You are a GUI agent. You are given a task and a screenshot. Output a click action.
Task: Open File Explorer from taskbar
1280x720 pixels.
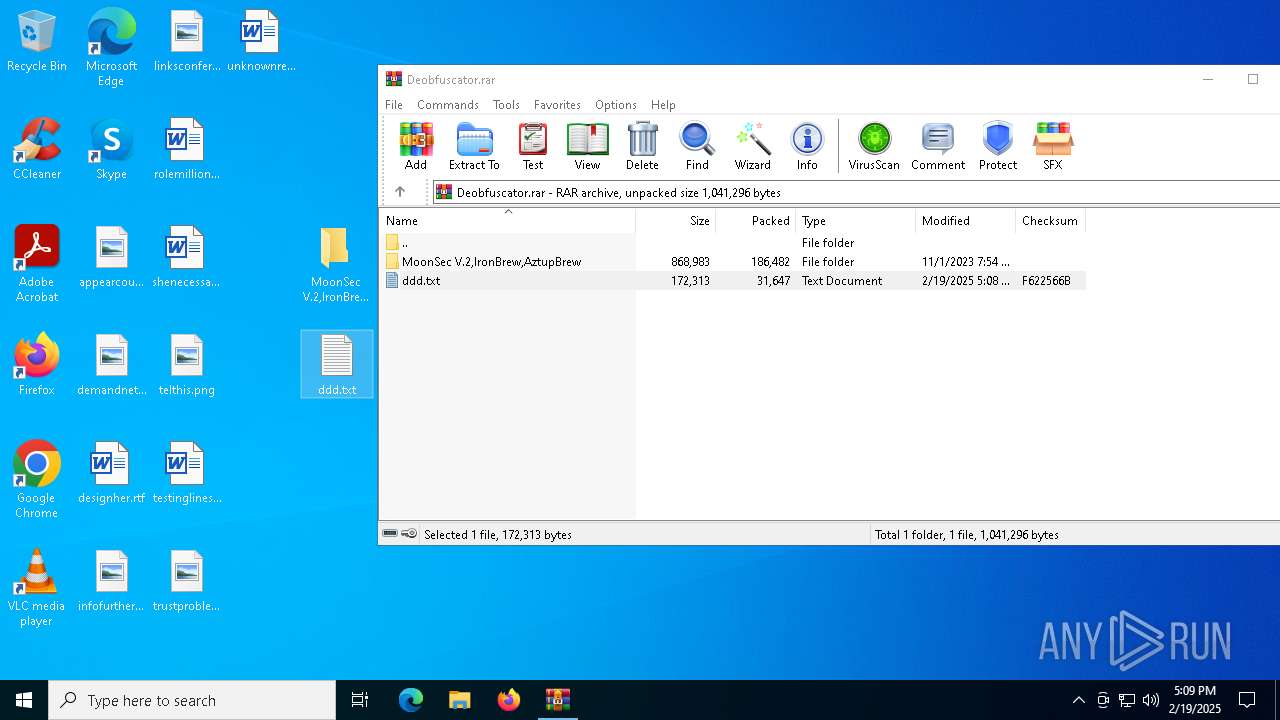[459, 700]
